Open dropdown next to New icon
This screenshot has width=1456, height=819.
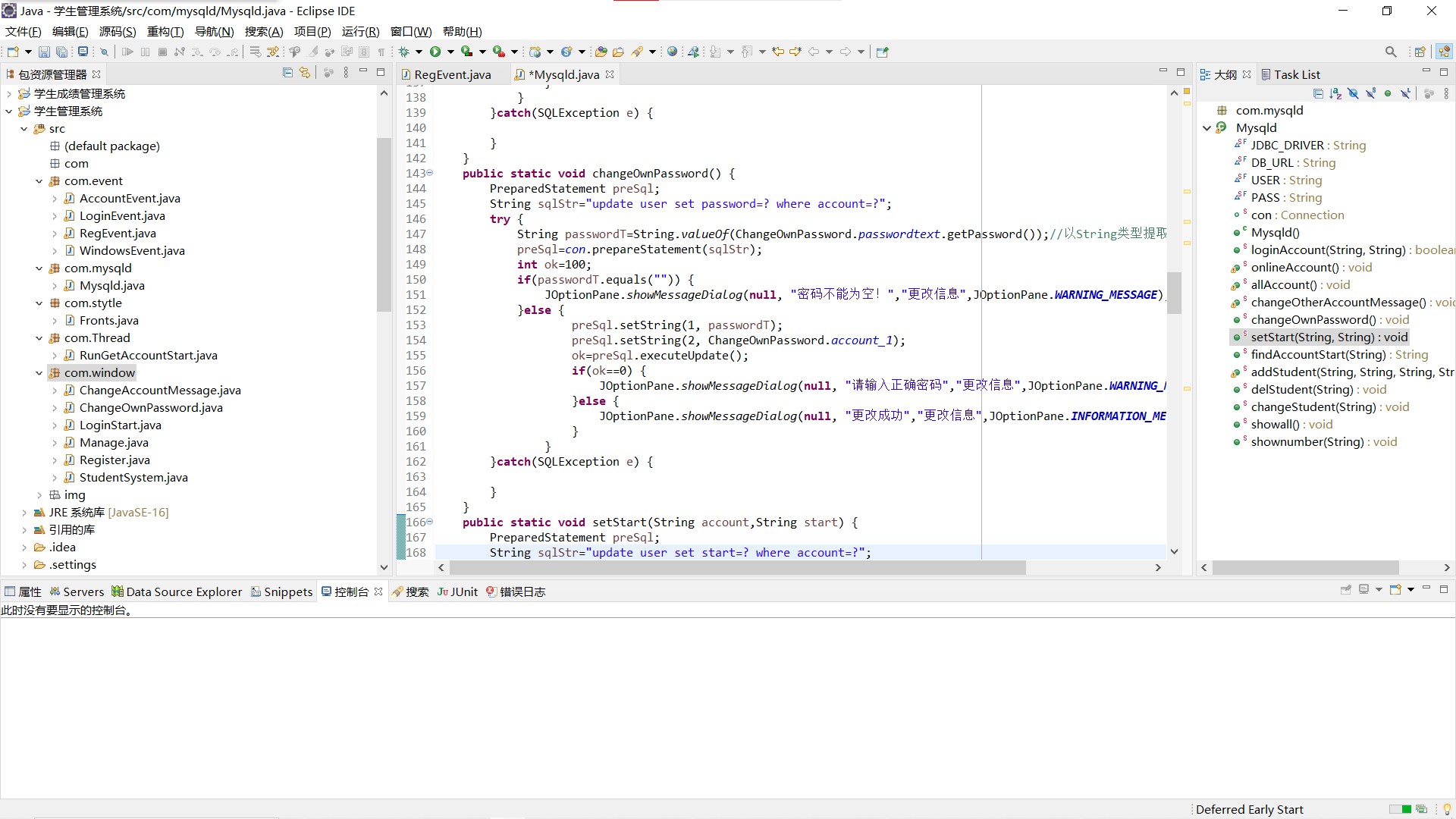tap(28, 52)
